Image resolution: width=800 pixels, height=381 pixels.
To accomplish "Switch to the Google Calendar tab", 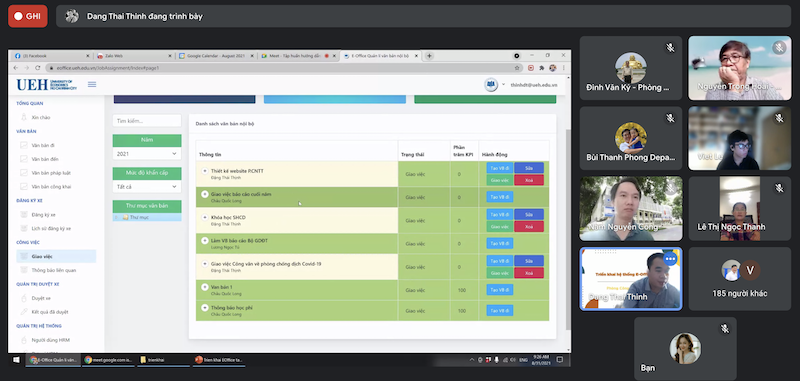I will click(216, 56).
